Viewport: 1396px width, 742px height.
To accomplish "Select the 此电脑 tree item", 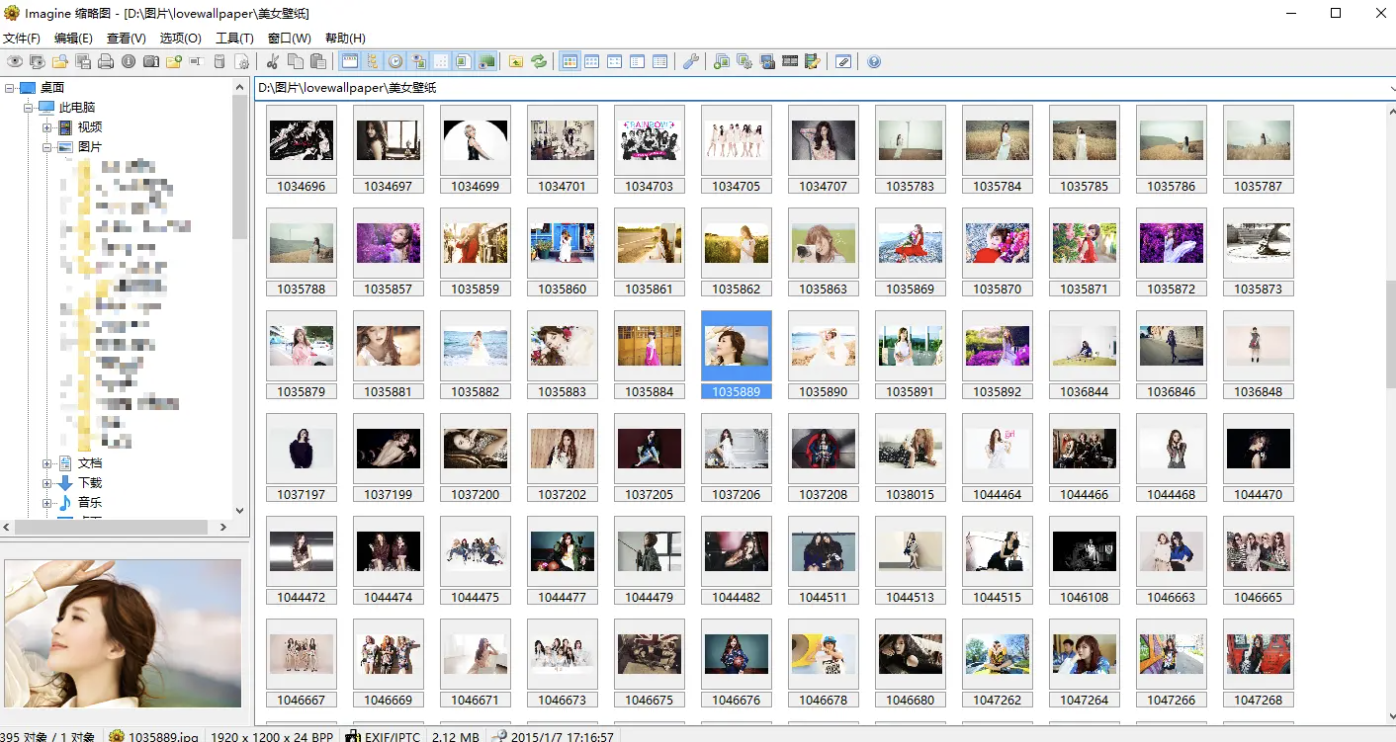I will coord(77,108).
